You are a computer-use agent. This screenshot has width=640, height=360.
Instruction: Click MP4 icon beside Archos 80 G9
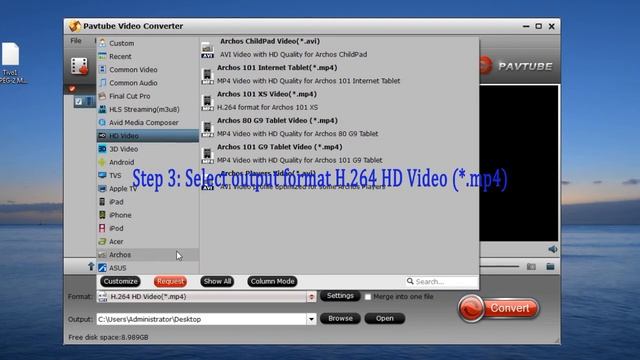click(x=207, y=129)
